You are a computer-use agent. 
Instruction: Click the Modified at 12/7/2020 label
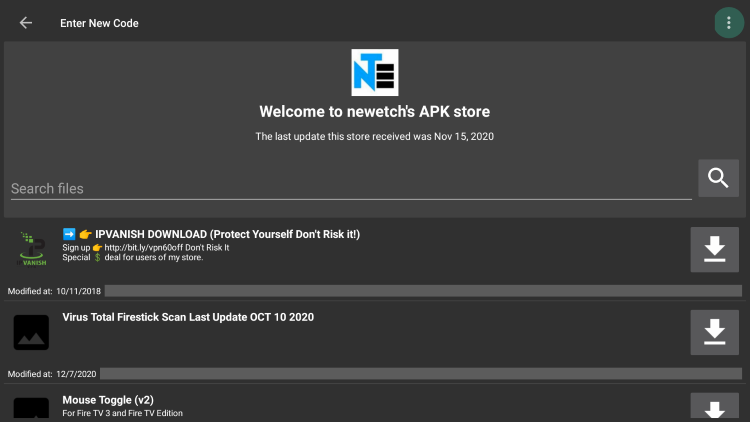click(52, 374)
